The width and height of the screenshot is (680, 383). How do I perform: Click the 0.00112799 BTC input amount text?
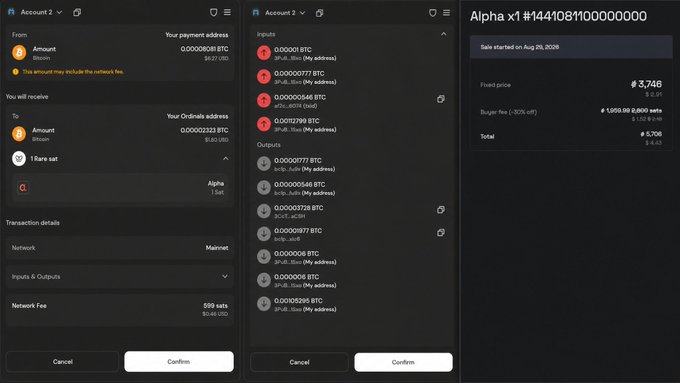297,121
